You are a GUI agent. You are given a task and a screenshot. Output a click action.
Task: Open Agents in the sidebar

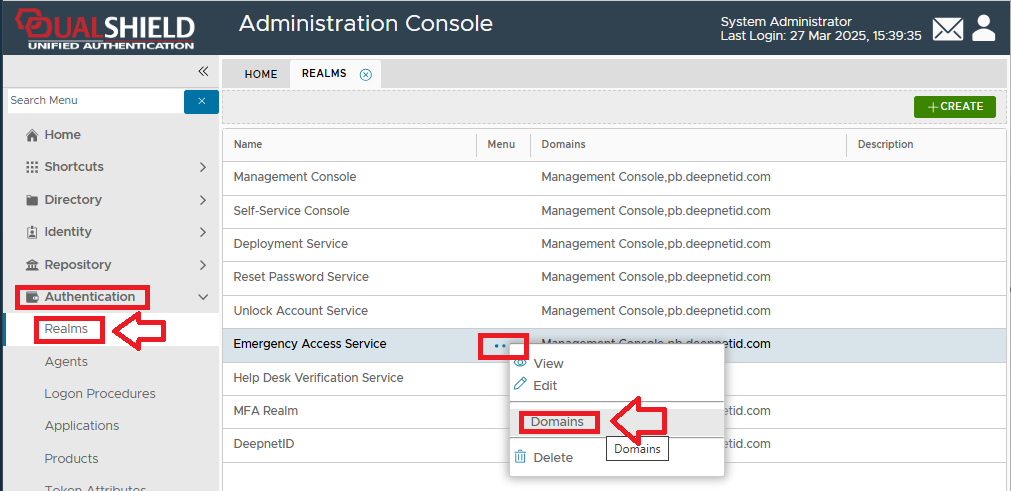pyautogui.click(x=66, y=361)
